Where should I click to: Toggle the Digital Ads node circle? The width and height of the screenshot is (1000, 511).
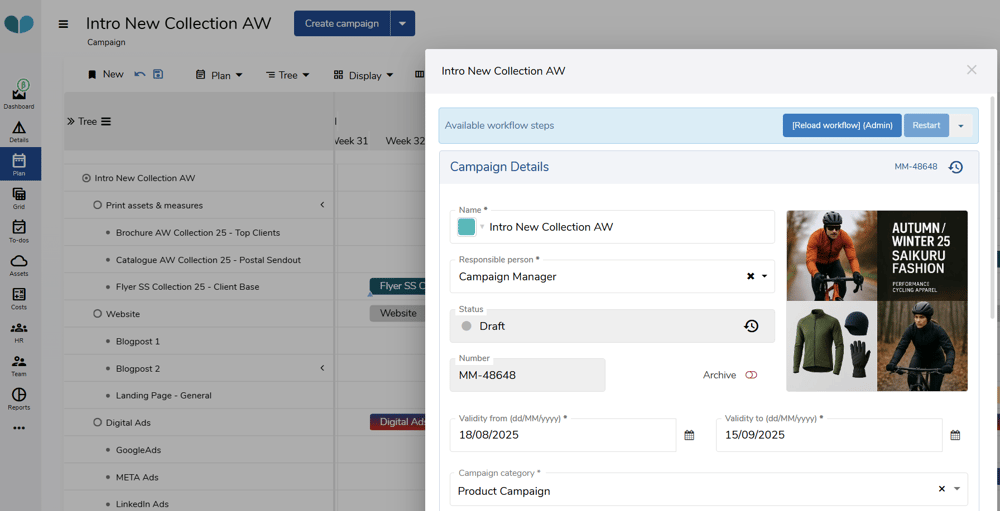[97, 423]
